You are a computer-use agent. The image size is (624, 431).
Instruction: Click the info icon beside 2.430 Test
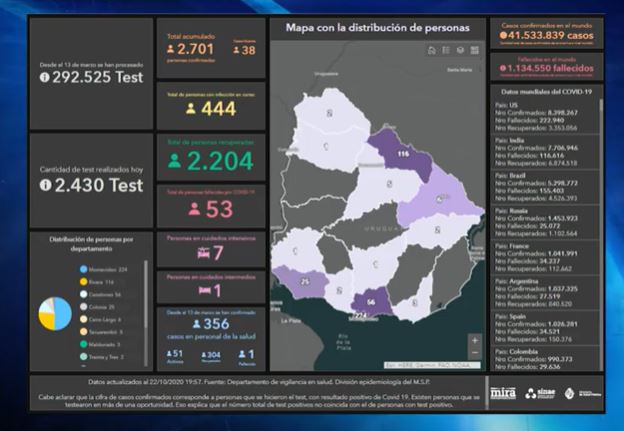pos(45,185)
